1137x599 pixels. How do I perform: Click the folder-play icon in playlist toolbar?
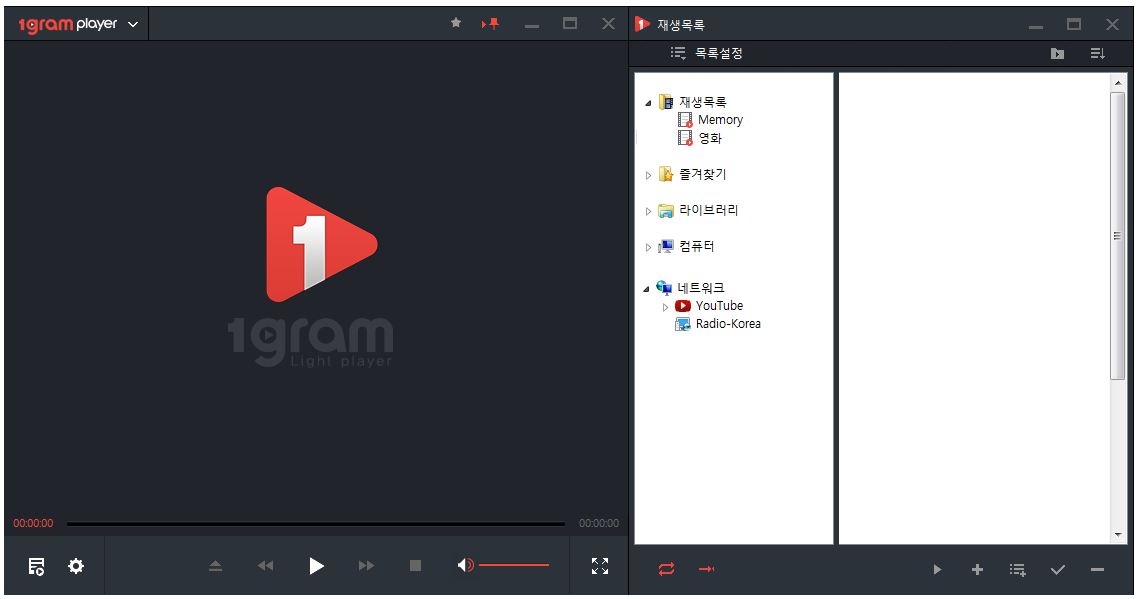point(1057,54)
